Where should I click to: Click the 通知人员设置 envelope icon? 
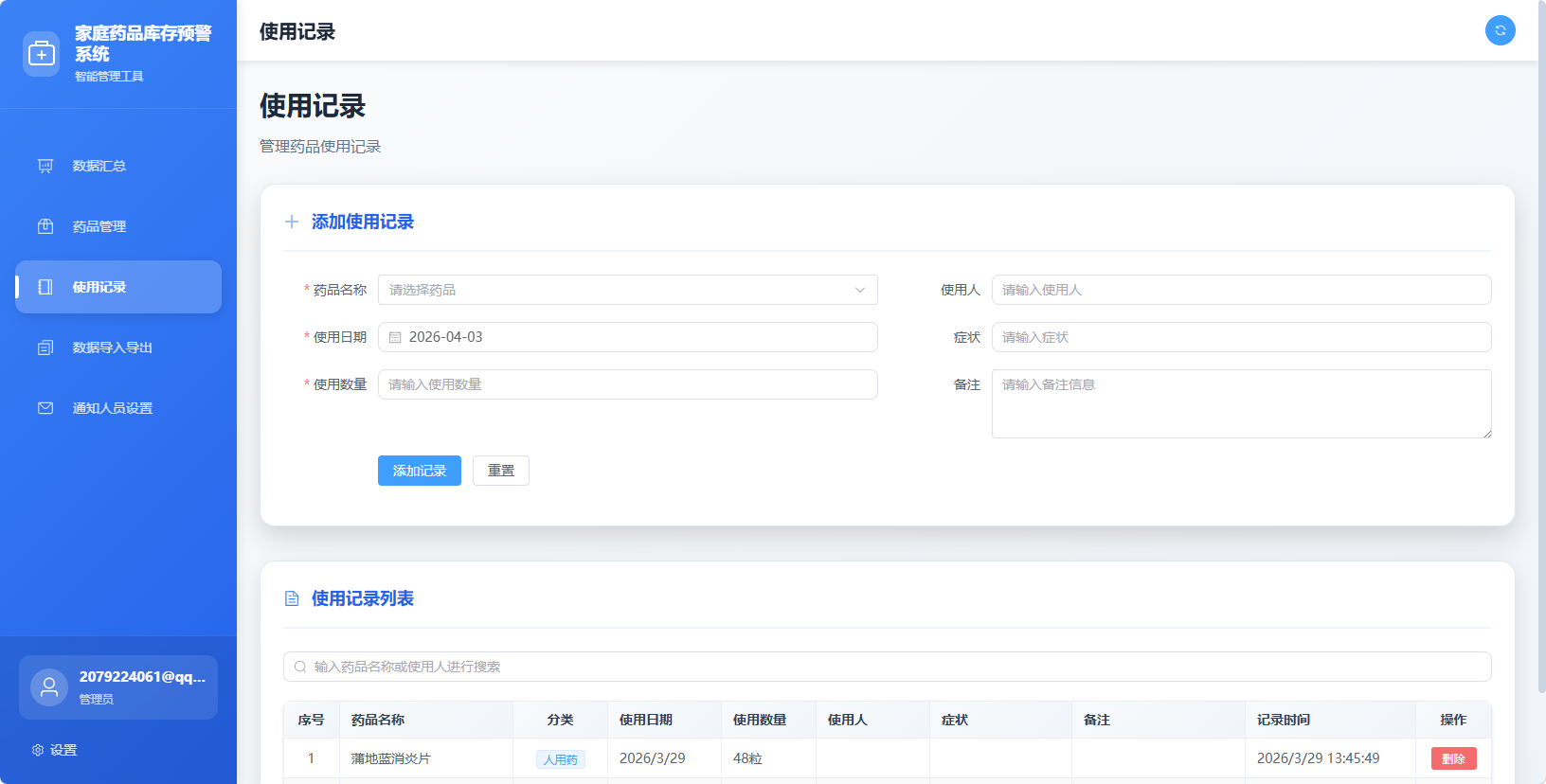pos(45,408)
